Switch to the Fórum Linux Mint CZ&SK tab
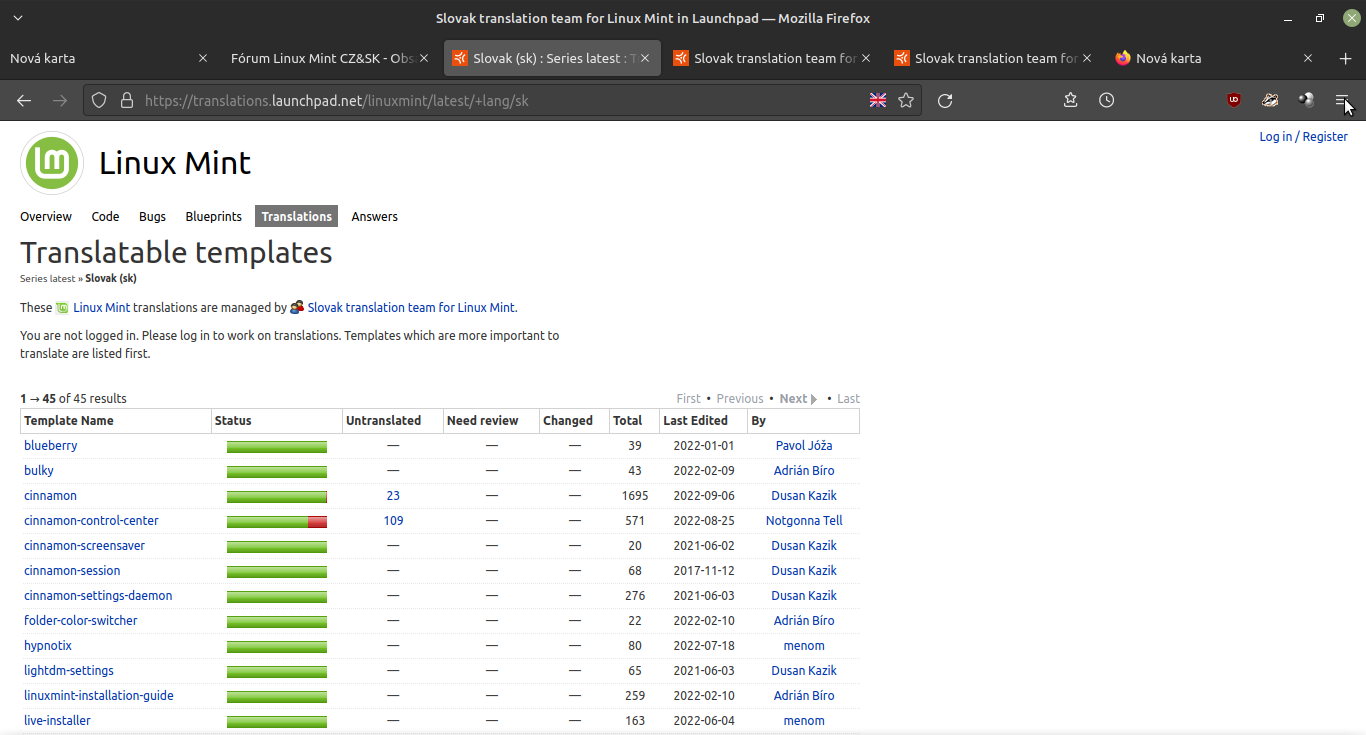 click(322, 58)
